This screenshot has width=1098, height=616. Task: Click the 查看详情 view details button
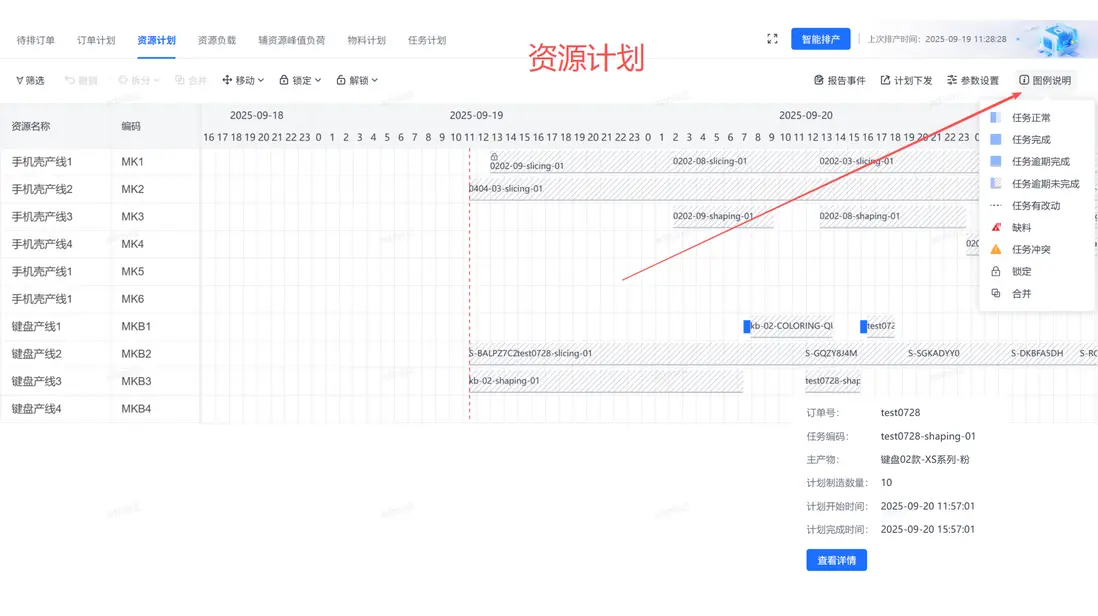click(836, 560)
